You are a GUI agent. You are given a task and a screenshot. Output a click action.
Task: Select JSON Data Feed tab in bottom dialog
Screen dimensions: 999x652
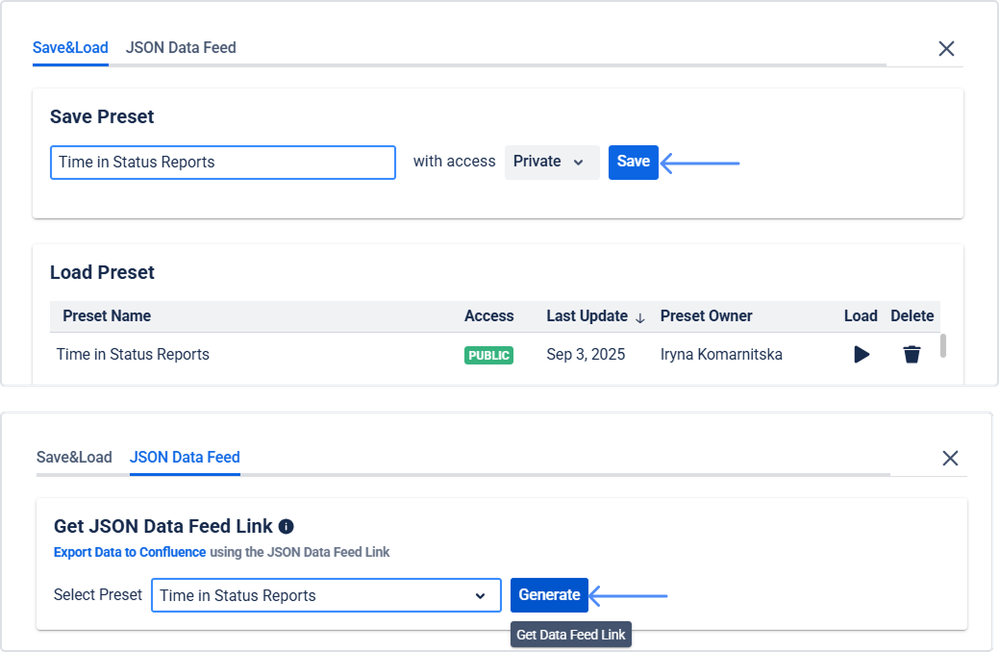coord(185,457)
